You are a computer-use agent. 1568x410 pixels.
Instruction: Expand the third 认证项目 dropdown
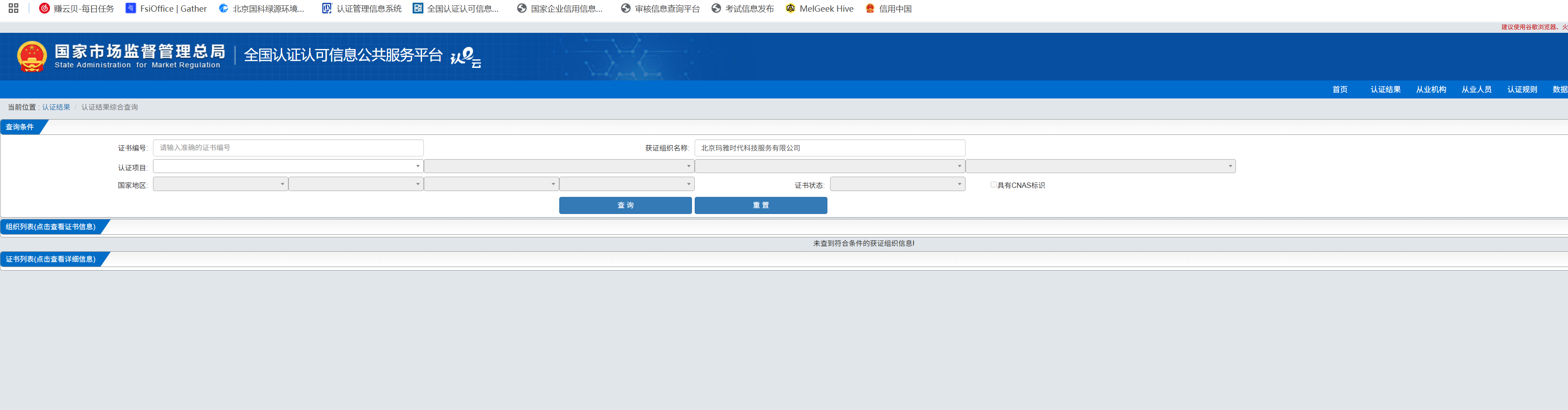[830, 166]
